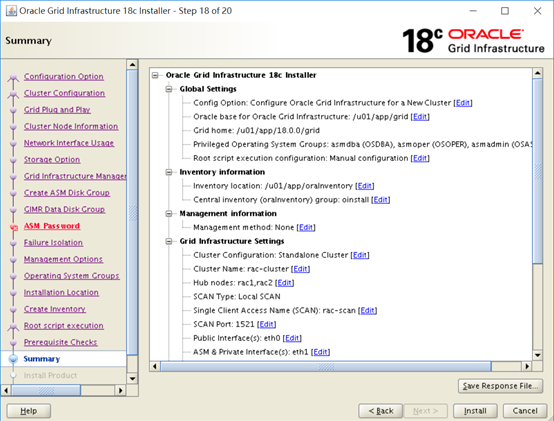
Task: Open Grid Plug and Play step
Action: click(57, 110)
